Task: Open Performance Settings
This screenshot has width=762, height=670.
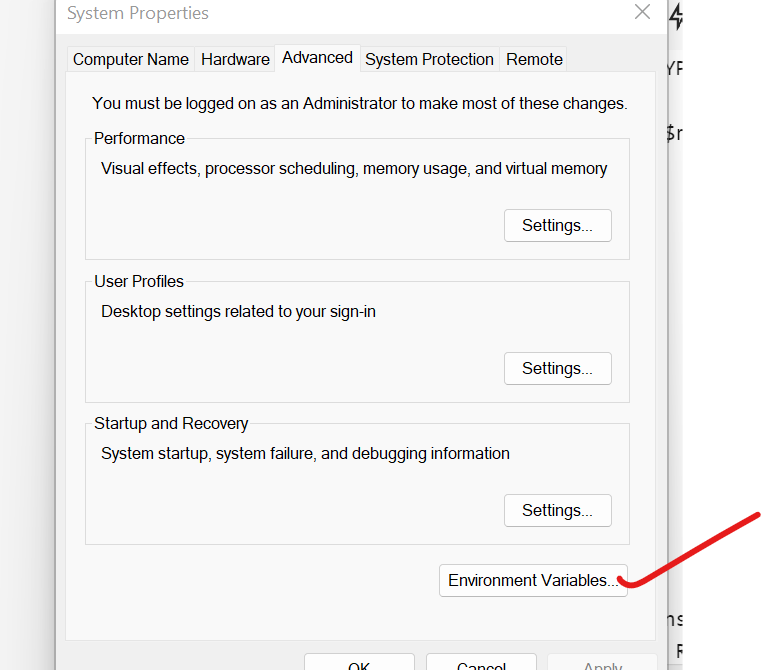Action: click(x=557, y=226)
